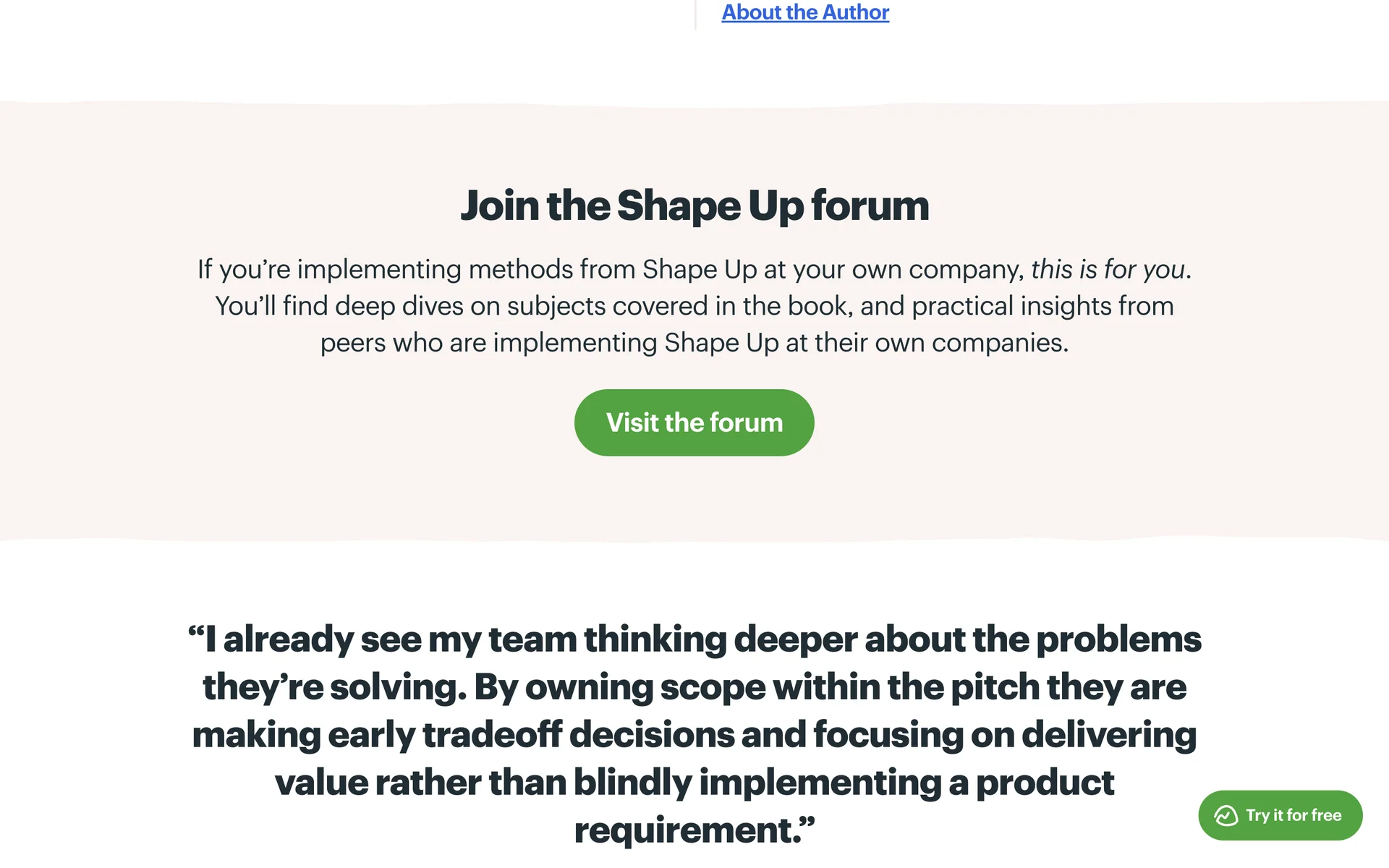Click the testimonial line starting "making early tradeoff"
The height and width of the screenshot is (868, 1389).
pyautogui.click(x=694, y=735)
